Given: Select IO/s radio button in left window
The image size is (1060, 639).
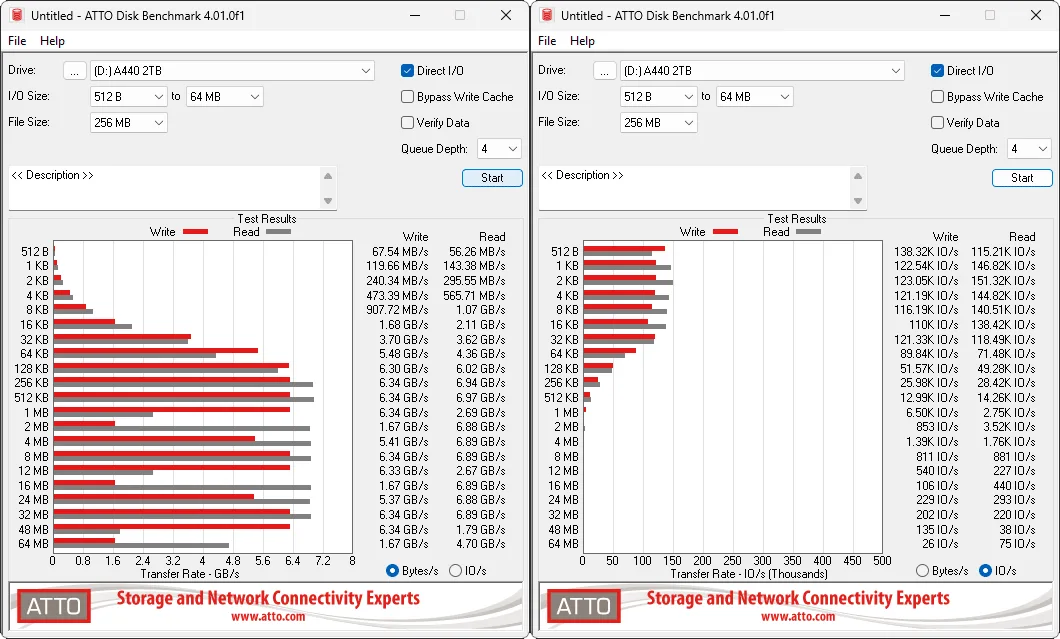Looking at the screenshot, I should pyautogui.click(x=455, y=571).
